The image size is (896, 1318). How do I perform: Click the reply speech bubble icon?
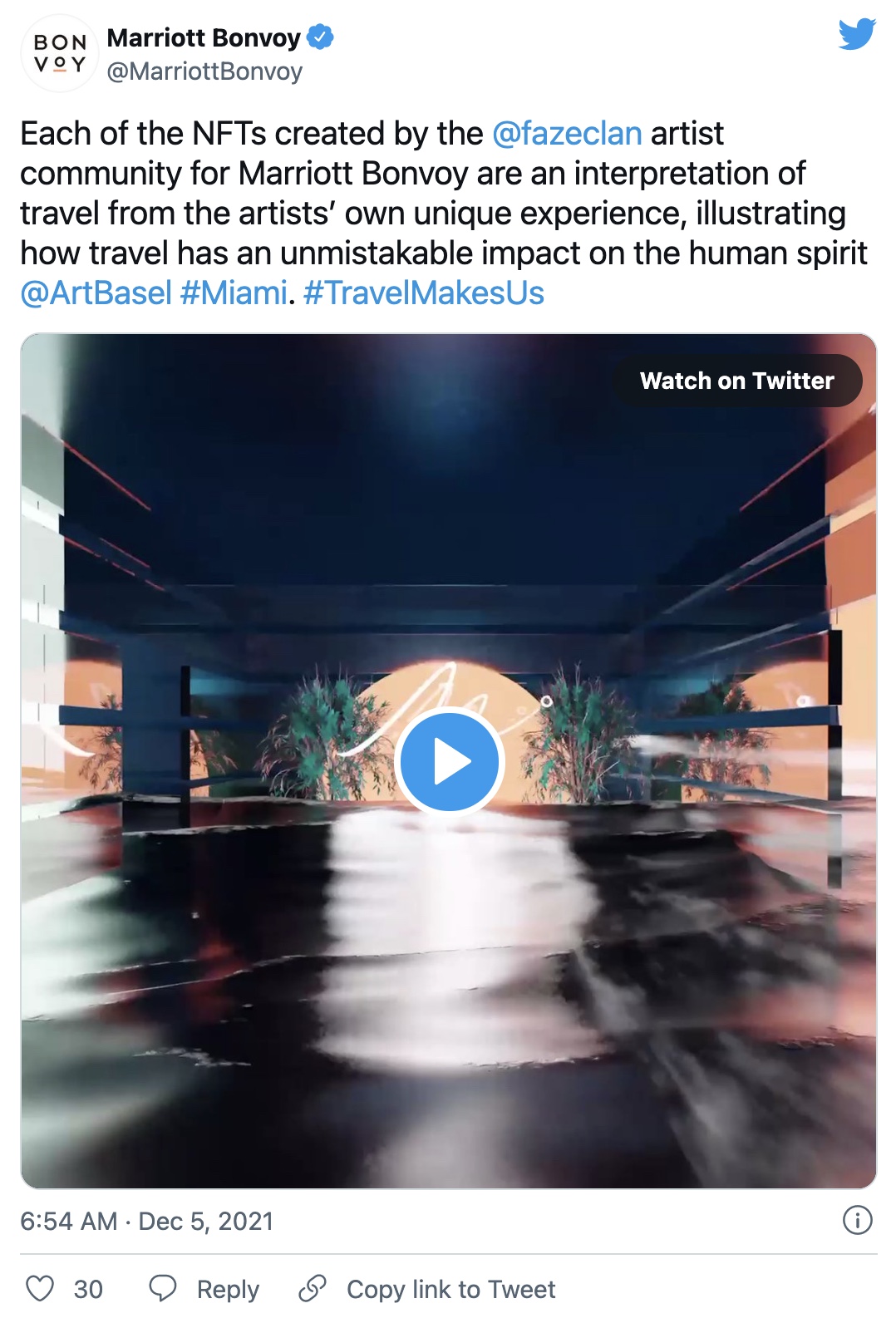point(162,1288)
